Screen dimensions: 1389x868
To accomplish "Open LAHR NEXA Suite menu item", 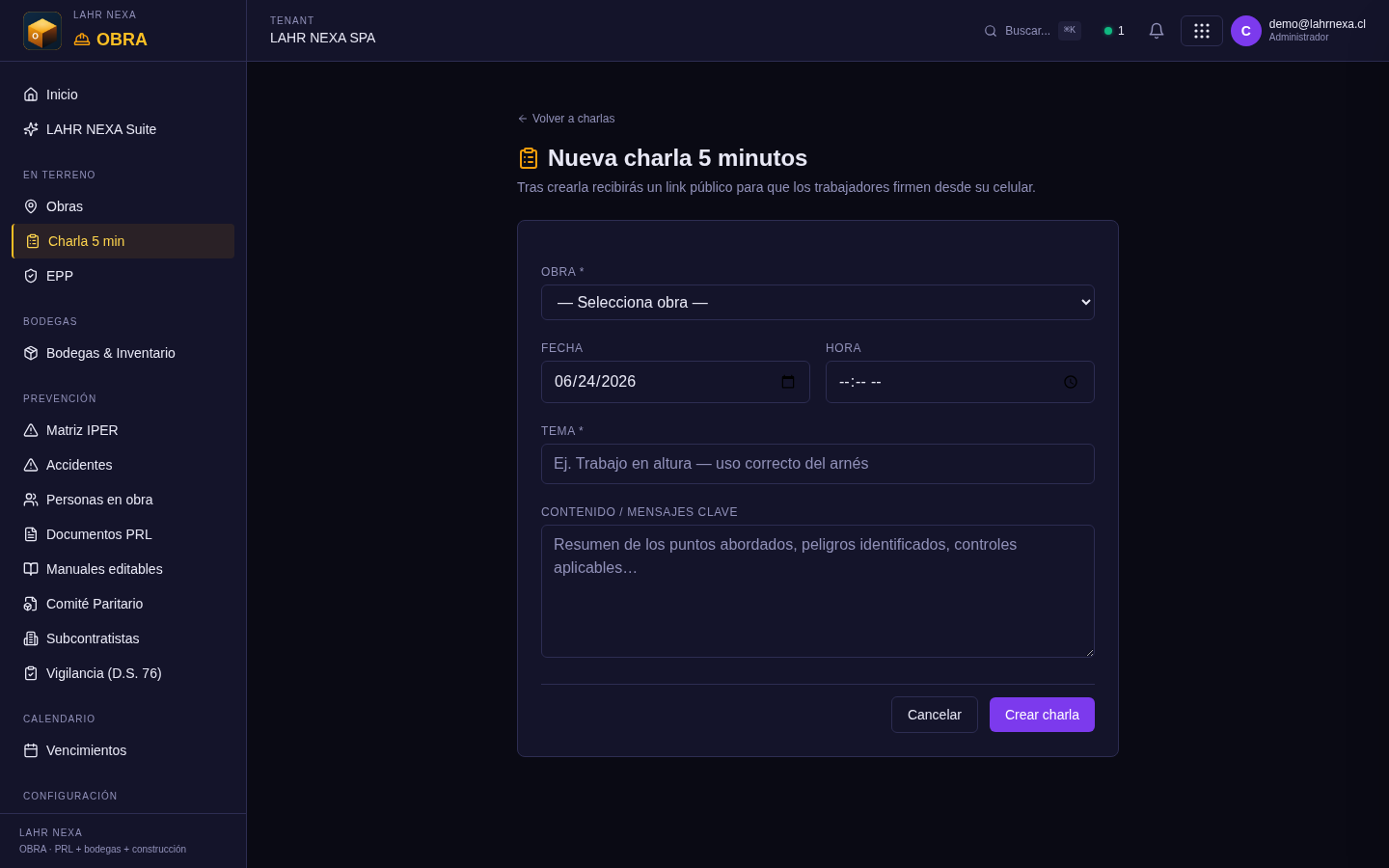I will pyautogui.click(x=123, y=129).
